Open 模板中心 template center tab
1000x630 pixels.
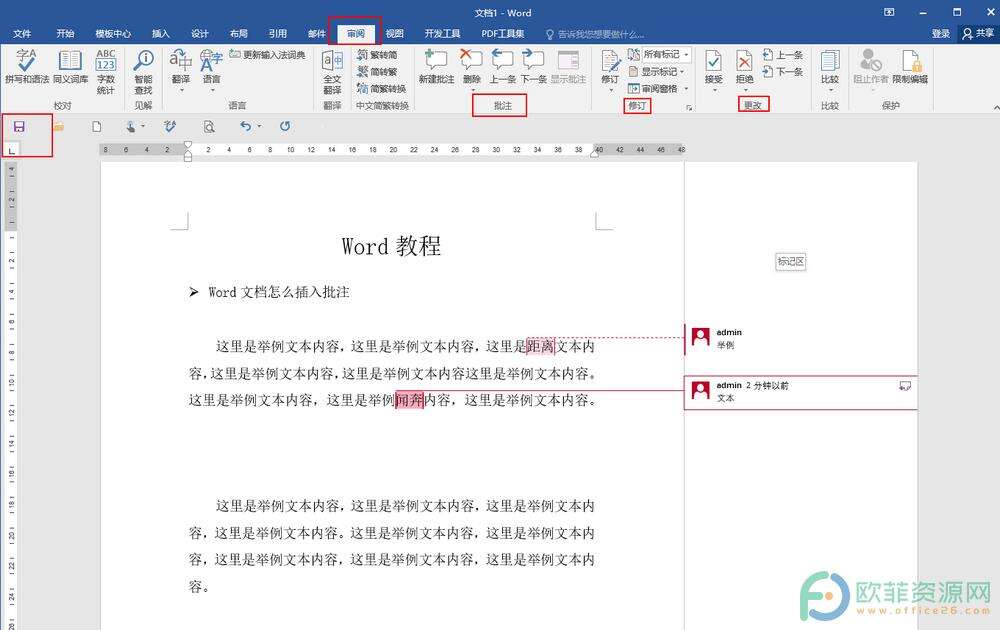click(x=113, y=33)
